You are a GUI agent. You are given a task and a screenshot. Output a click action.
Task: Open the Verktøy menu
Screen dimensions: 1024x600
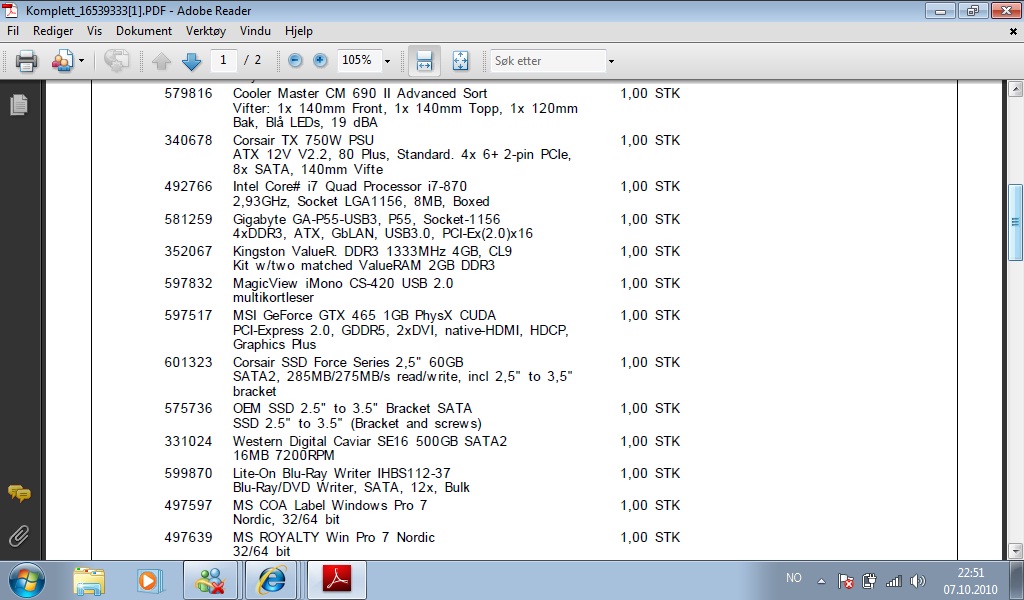tap(206, 31)
